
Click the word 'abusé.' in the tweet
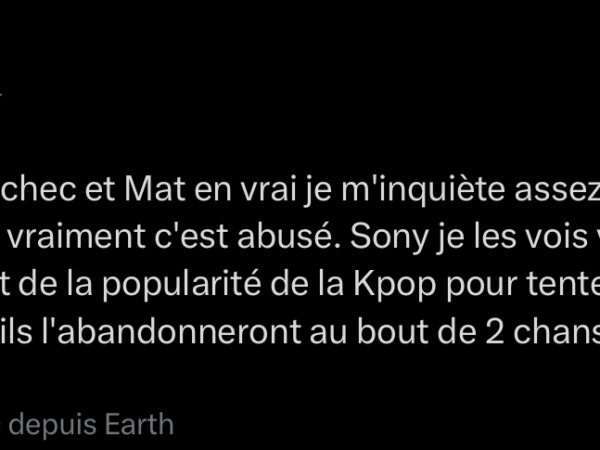pyautogui.click(x=289, y=236)
